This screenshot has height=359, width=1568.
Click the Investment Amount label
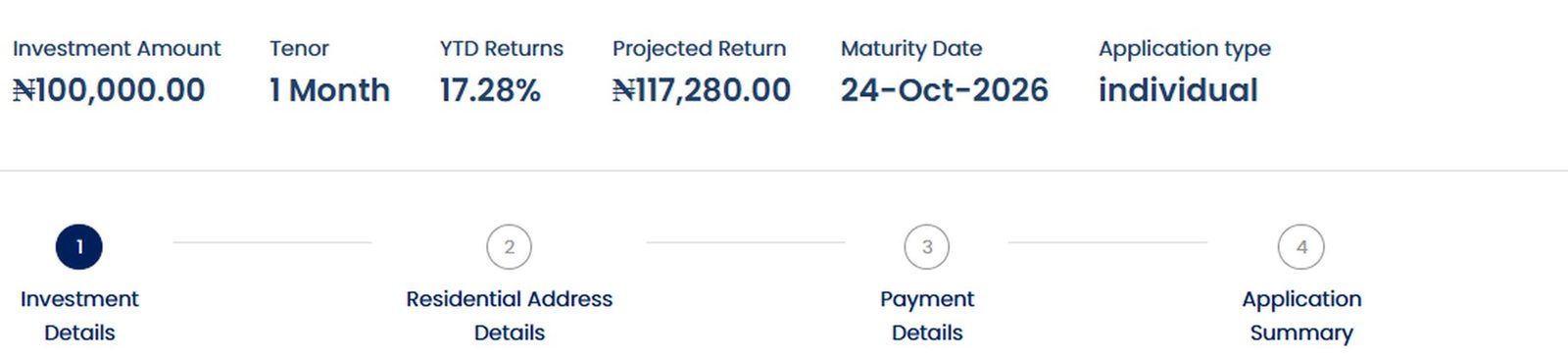click(x=117, y=48)
